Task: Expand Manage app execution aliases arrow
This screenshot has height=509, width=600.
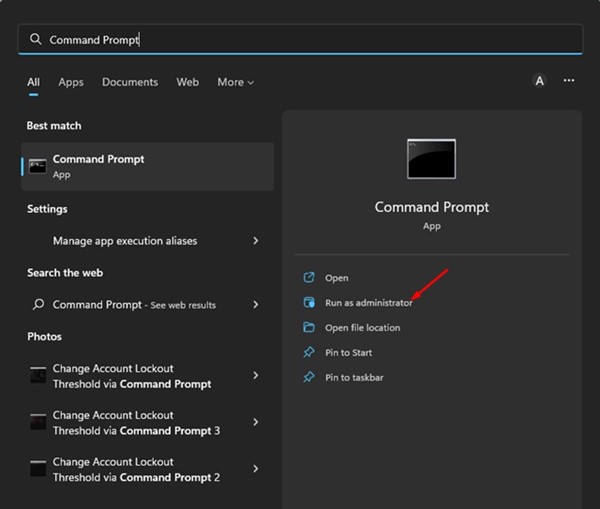Action: tap(256, 241)
